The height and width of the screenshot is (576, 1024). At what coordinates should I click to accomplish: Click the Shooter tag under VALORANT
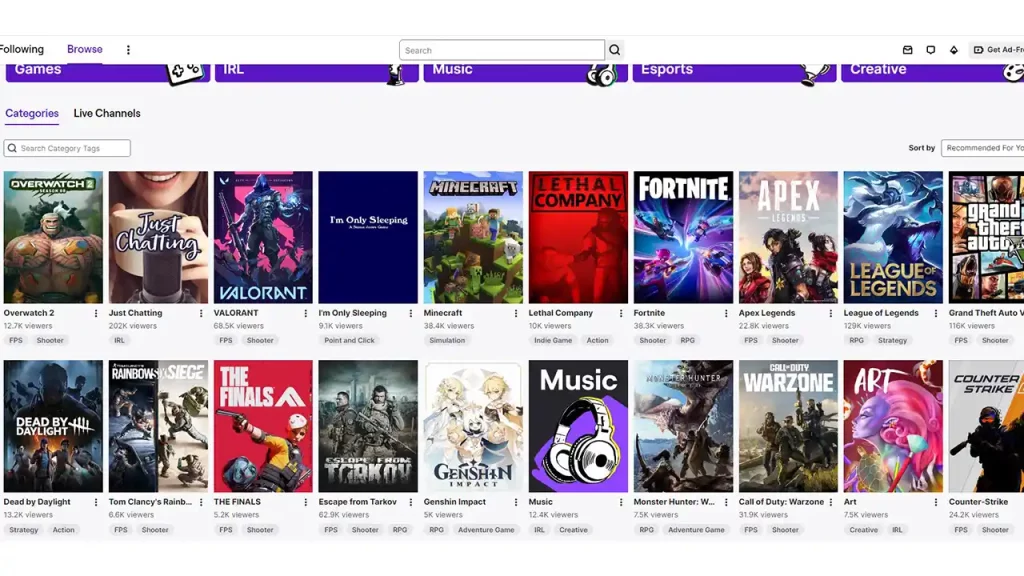(260, 340)
